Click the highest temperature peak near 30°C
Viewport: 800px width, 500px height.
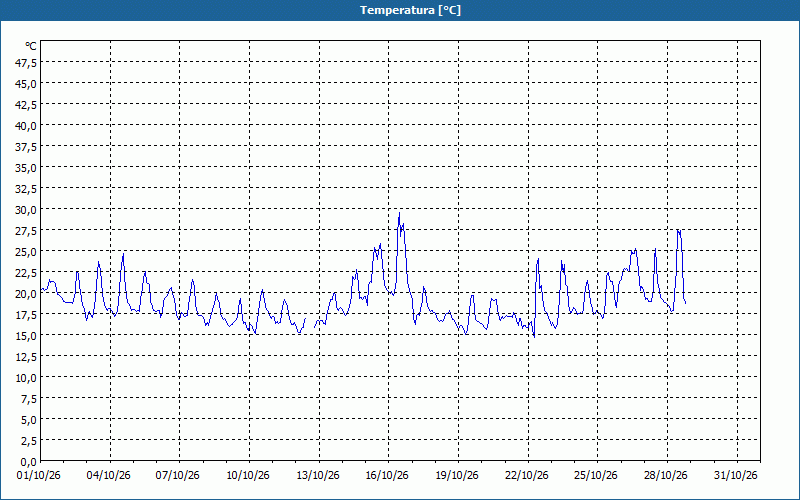pyautogui.click(x=399, y=213)
